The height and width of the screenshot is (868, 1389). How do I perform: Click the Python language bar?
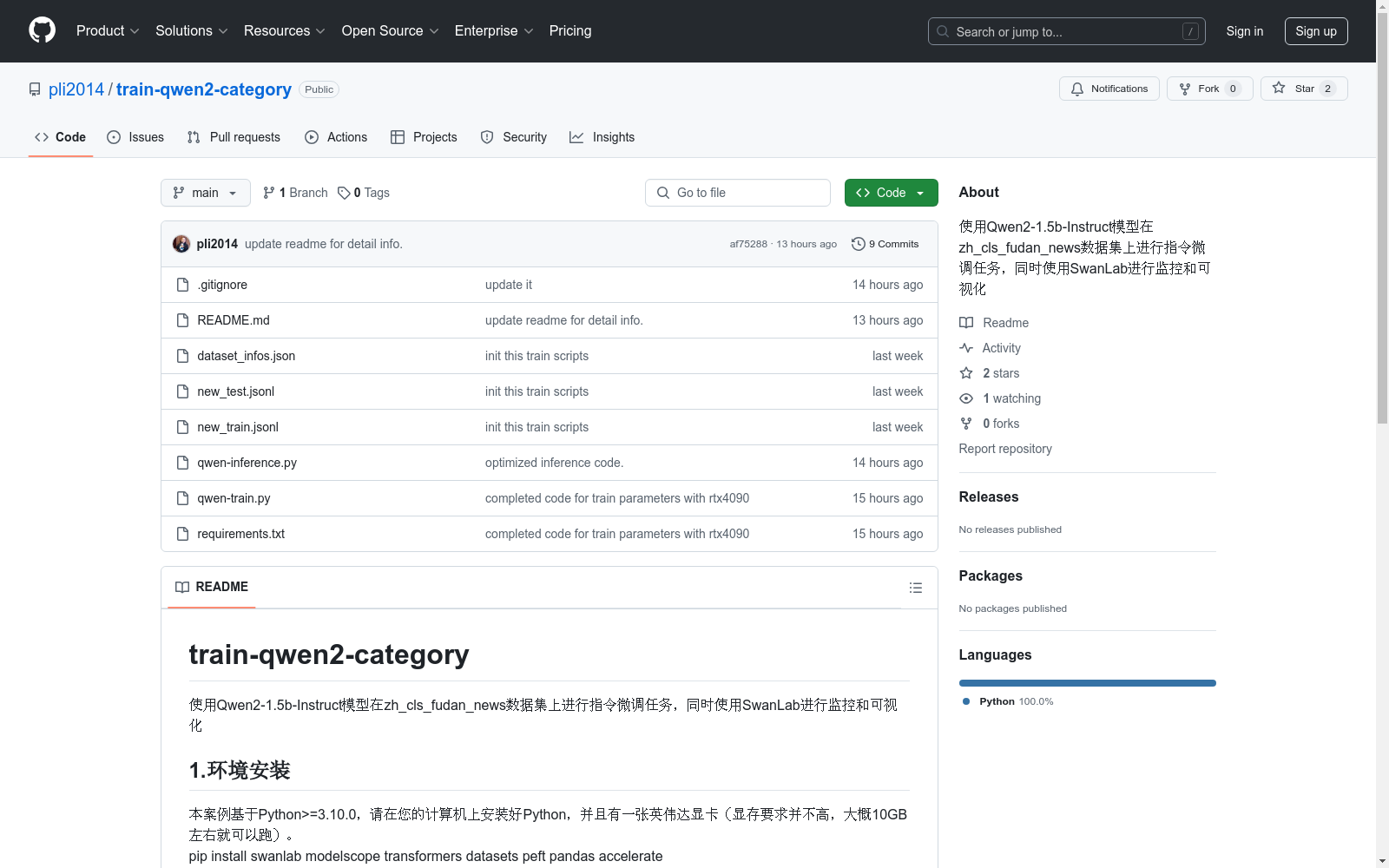pyautogui.click(x=1088, y=683)
